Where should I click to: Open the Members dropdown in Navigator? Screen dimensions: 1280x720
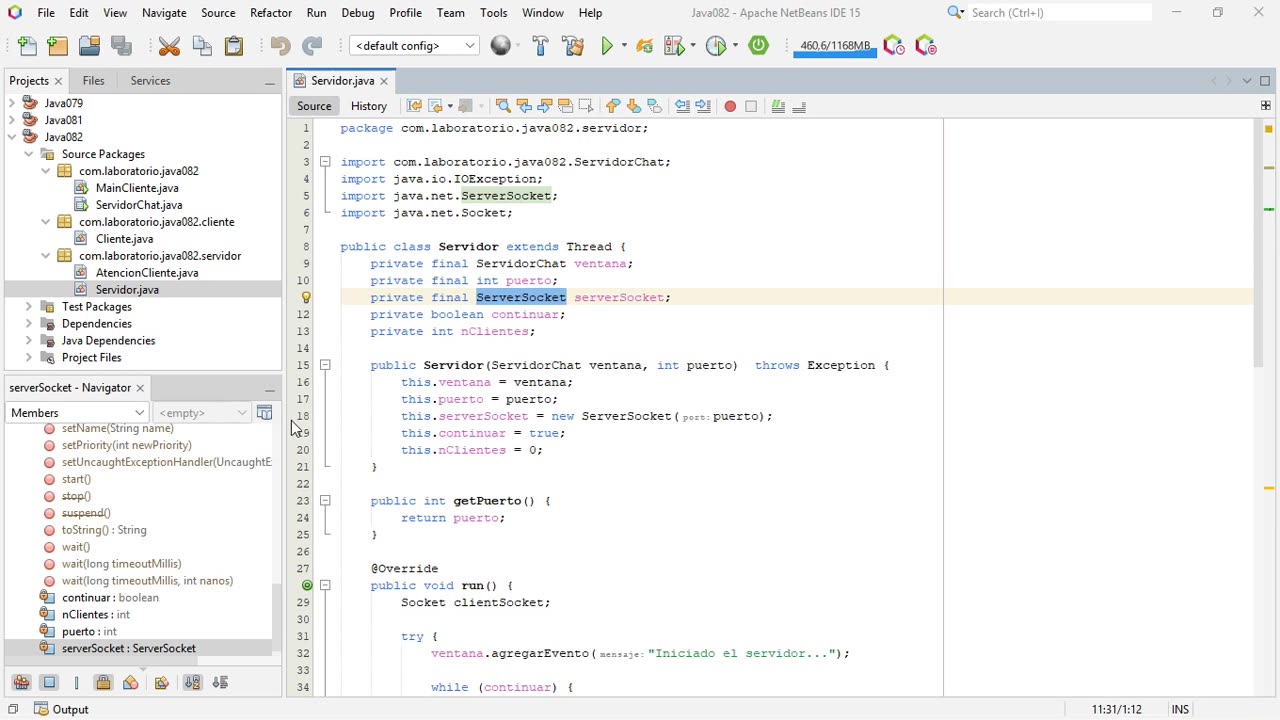point(78,413)
